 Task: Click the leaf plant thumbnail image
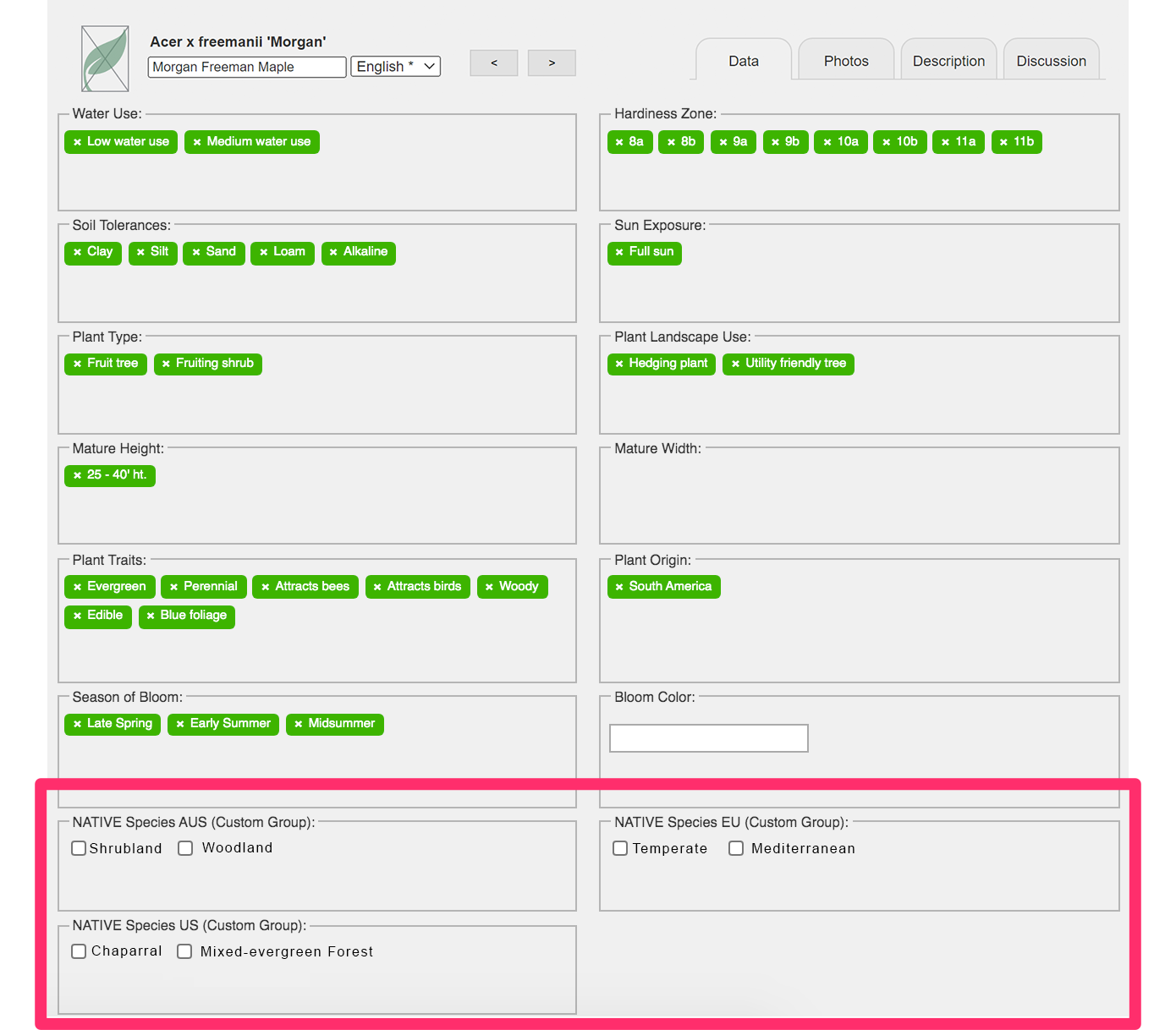(105, 58)
